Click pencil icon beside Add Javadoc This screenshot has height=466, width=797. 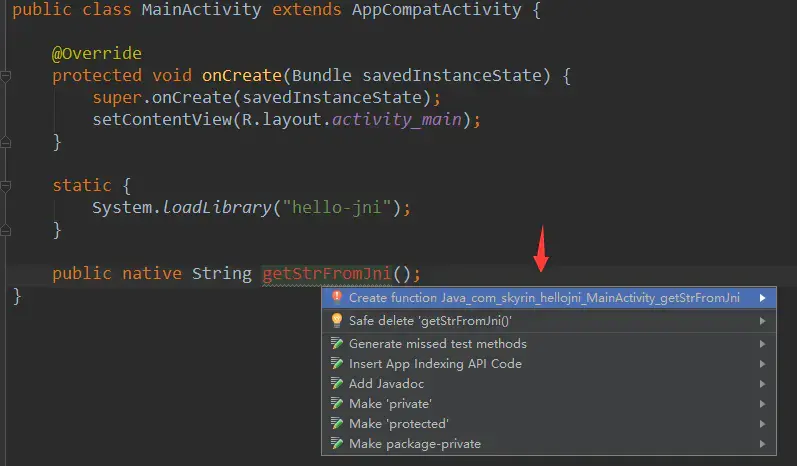coord(336,383)
